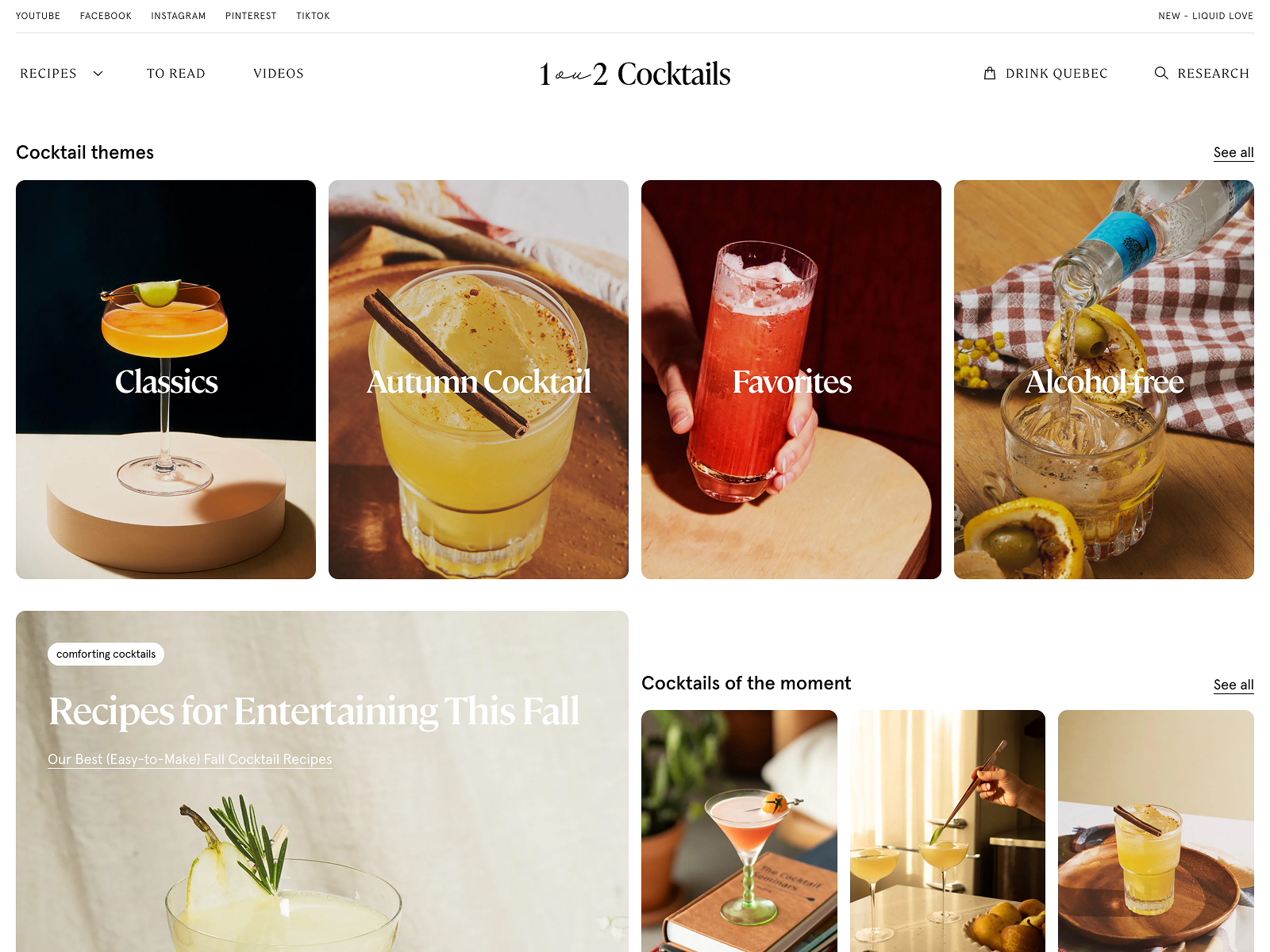Open the New - Liquid Love announcement

coord(1206,16)
